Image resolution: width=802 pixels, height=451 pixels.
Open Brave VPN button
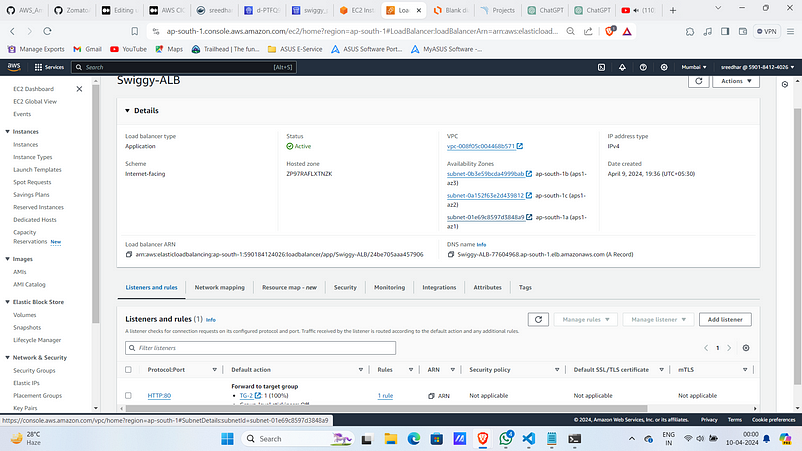pos(767,31)
